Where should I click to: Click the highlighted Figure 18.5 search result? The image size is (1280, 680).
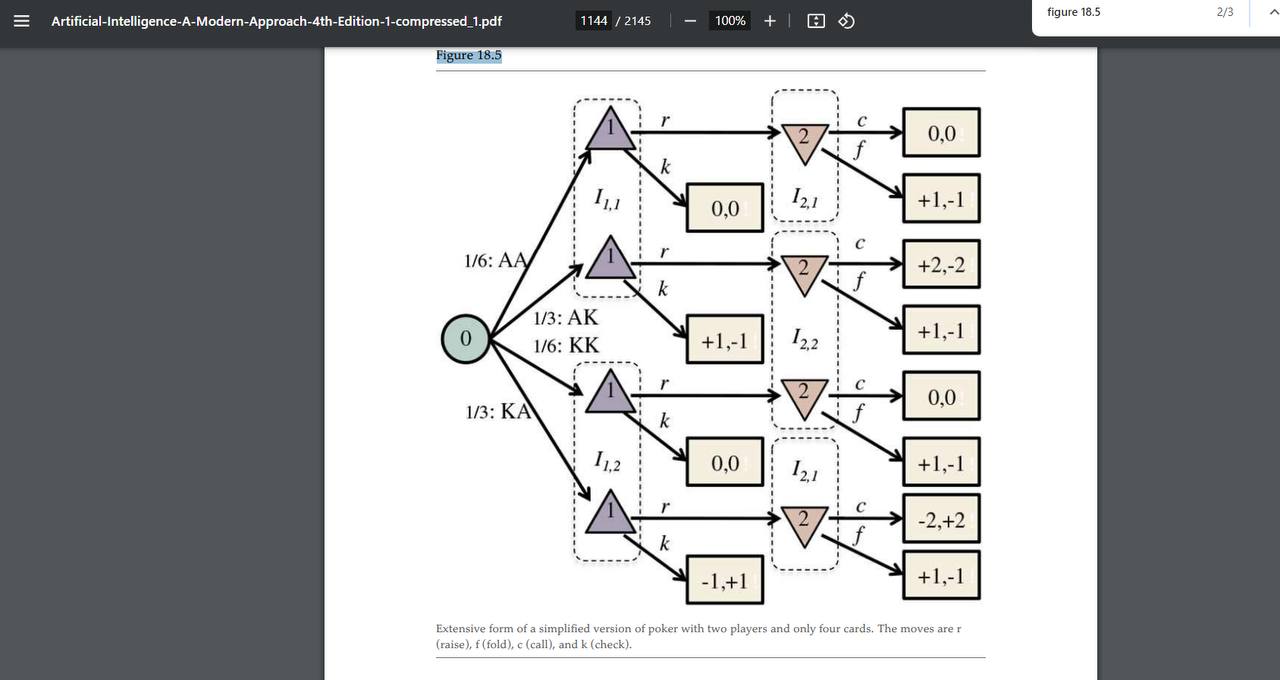[x=468, y=55]
